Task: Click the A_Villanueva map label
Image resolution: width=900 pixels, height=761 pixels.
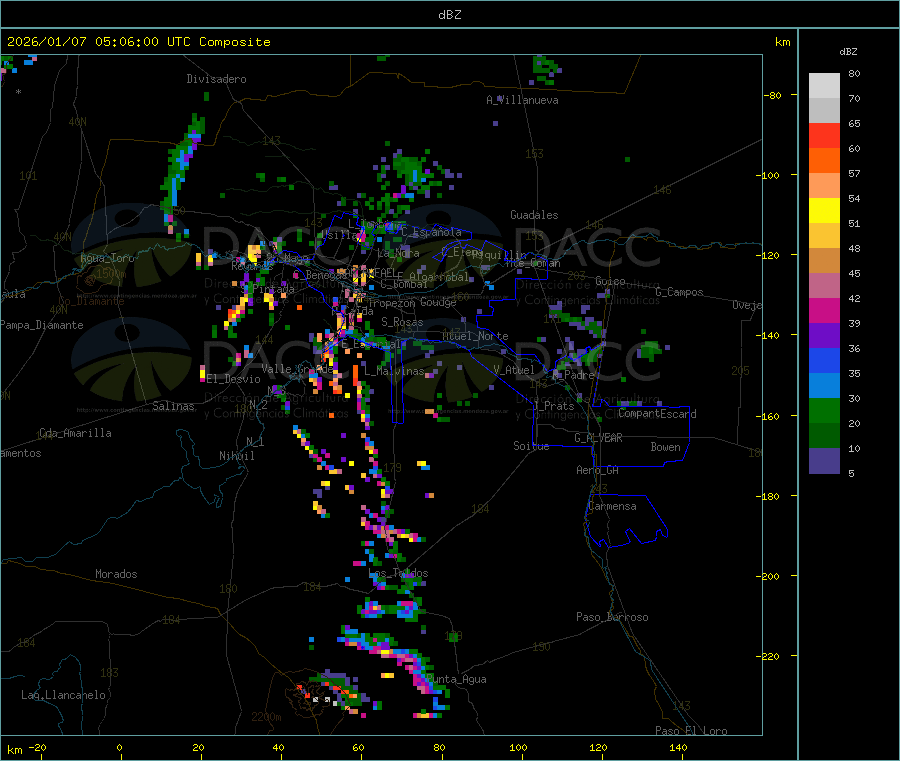Action: pyautogui.click(x=522, y=100)
